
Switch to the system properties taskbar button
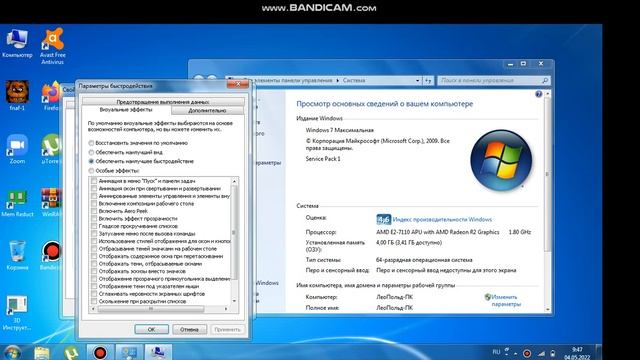pyautogui.click(x=158, y=352)
